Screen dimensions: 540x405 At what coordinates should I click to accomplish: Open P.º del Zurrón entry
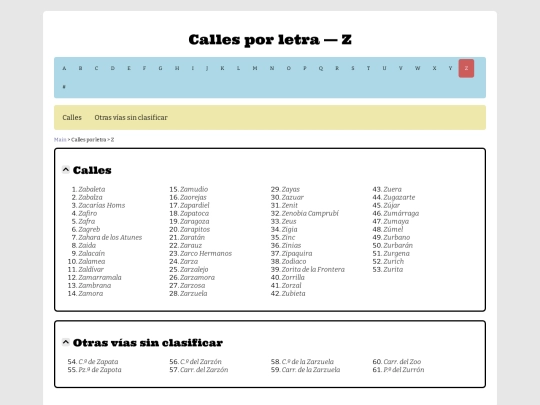click(404, 370)
